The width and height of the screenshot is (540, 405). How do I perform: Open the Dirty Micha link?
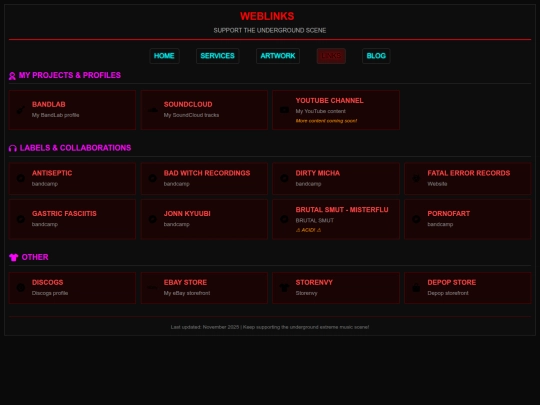336,178
